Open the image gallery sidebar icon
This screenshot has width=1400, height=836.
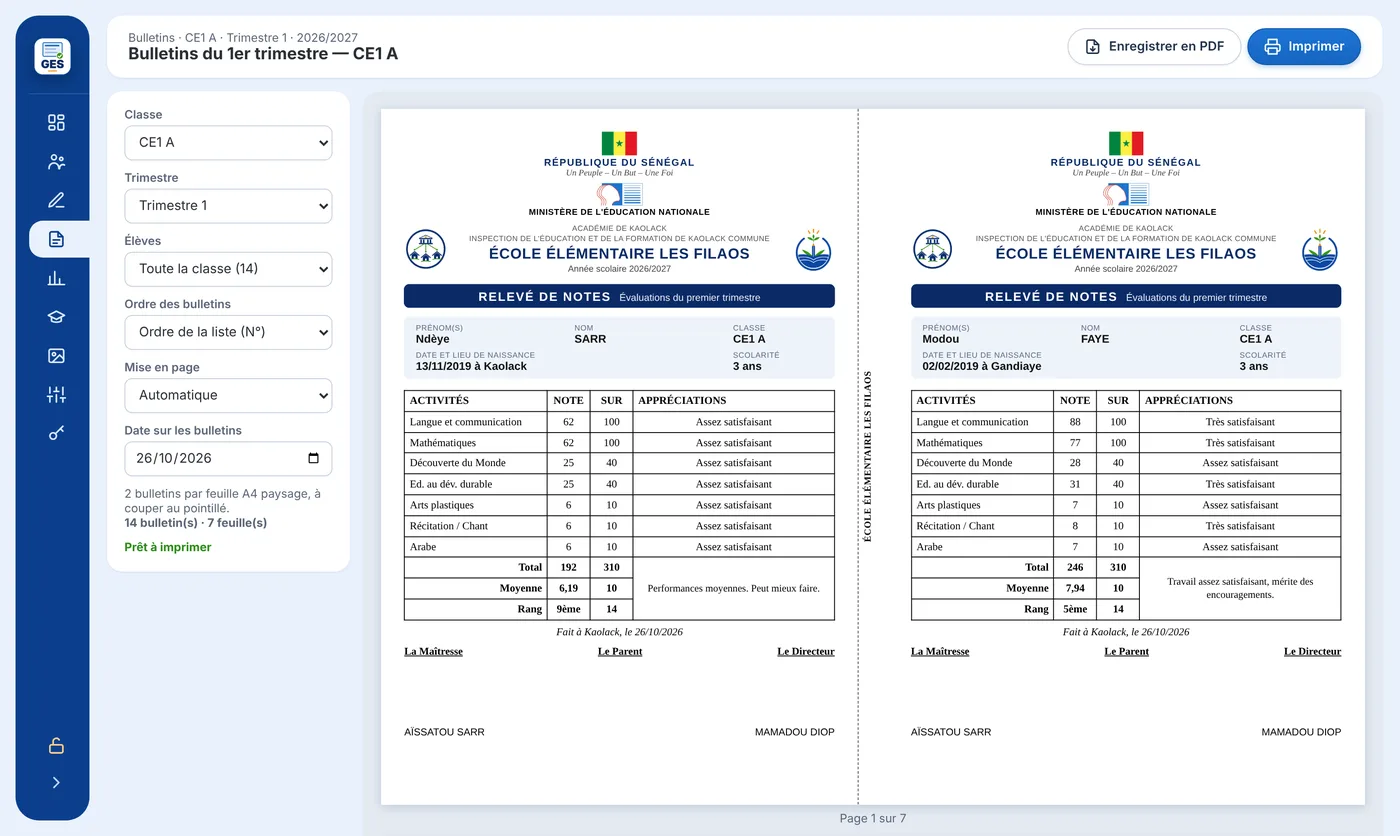[x=56, y=356]
